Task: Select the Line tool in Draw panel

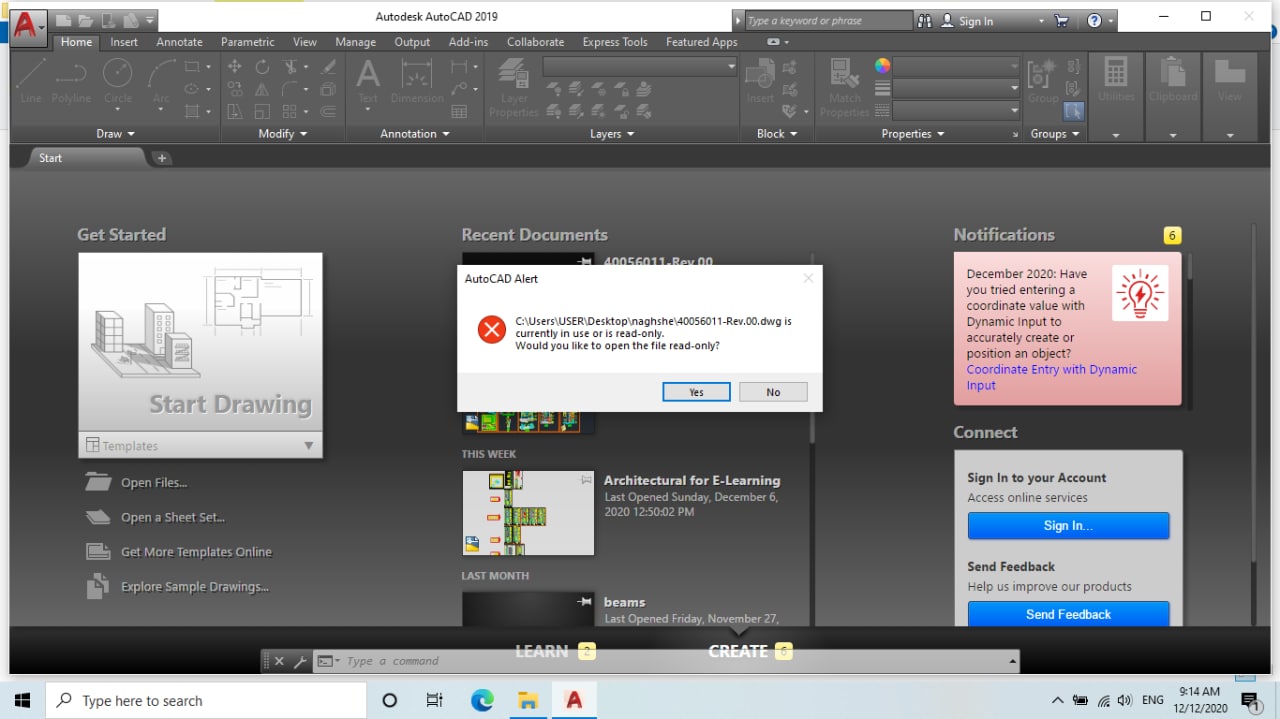Action: tap(31, 80)
